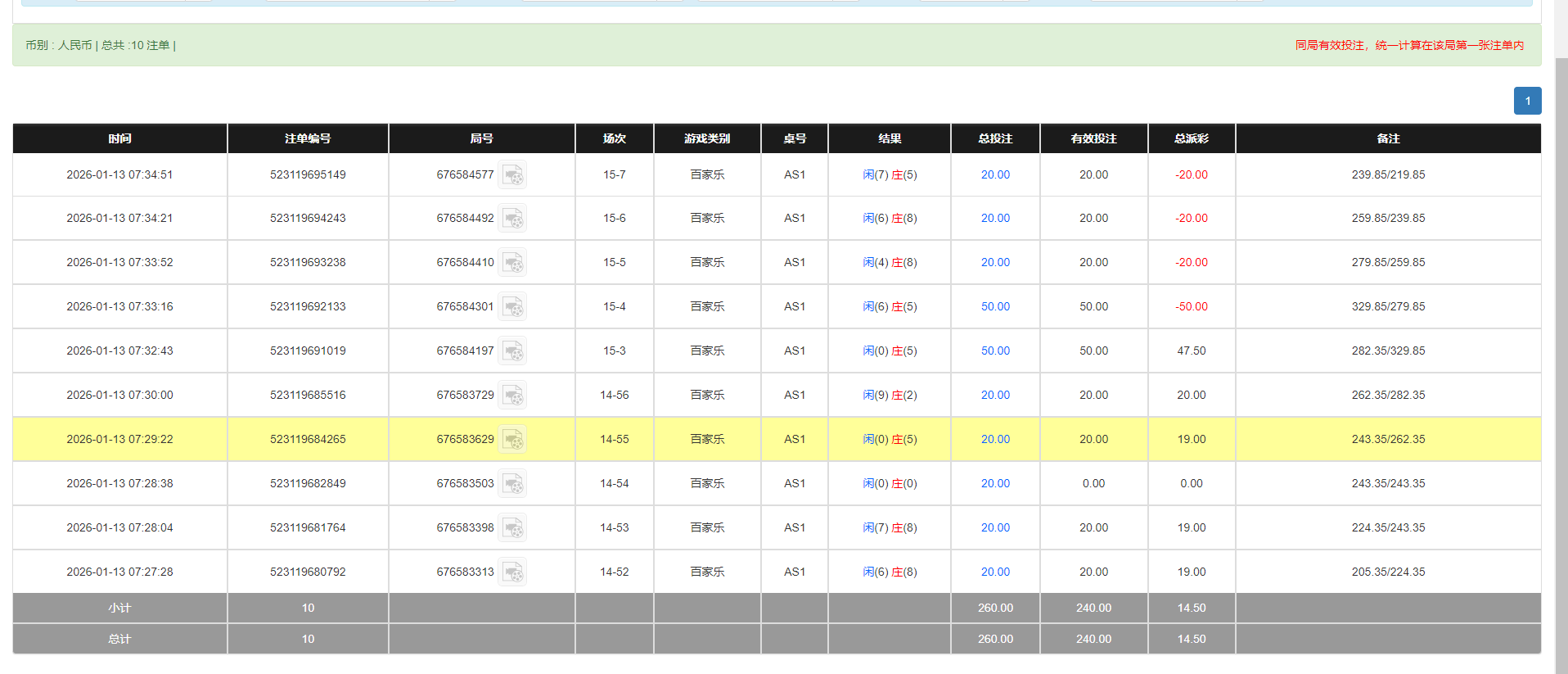Open replay icon for round 676584492

[x=513, y=219]
